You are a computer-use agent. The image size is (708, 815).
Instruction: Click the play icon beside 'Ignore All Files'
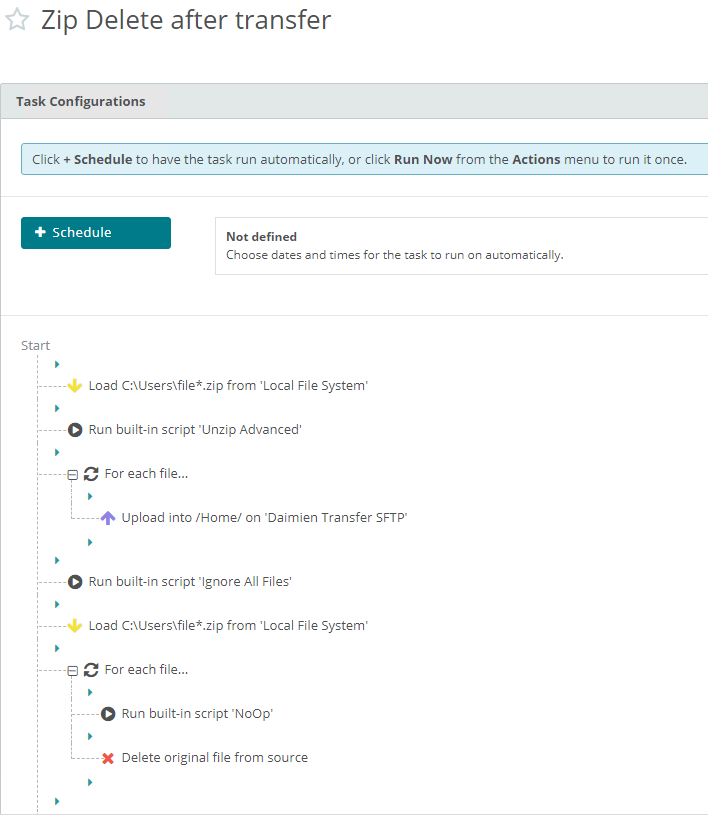tap(75, 582)
